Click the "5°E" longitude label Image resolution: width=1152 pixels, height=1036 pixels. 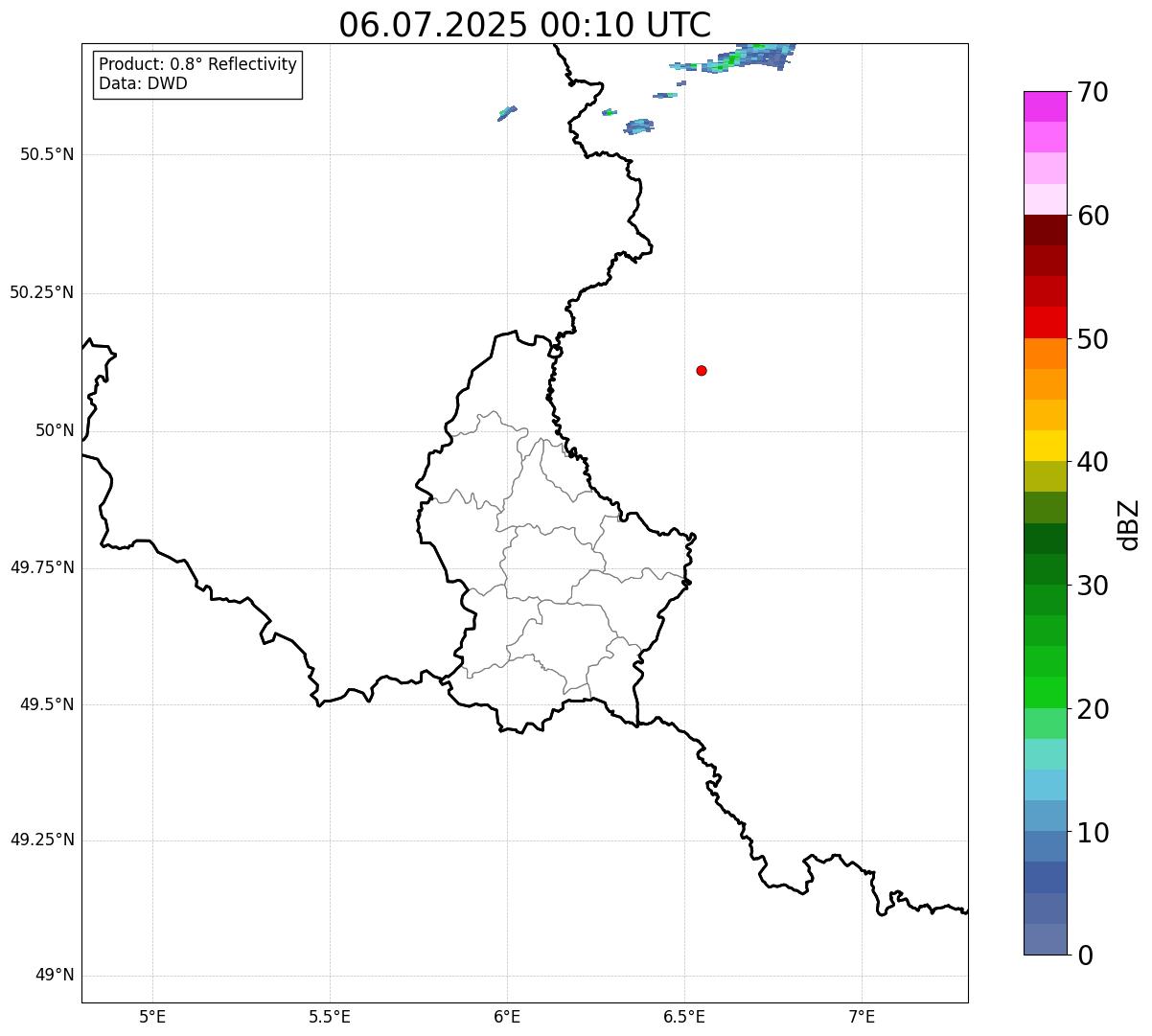152,1016
